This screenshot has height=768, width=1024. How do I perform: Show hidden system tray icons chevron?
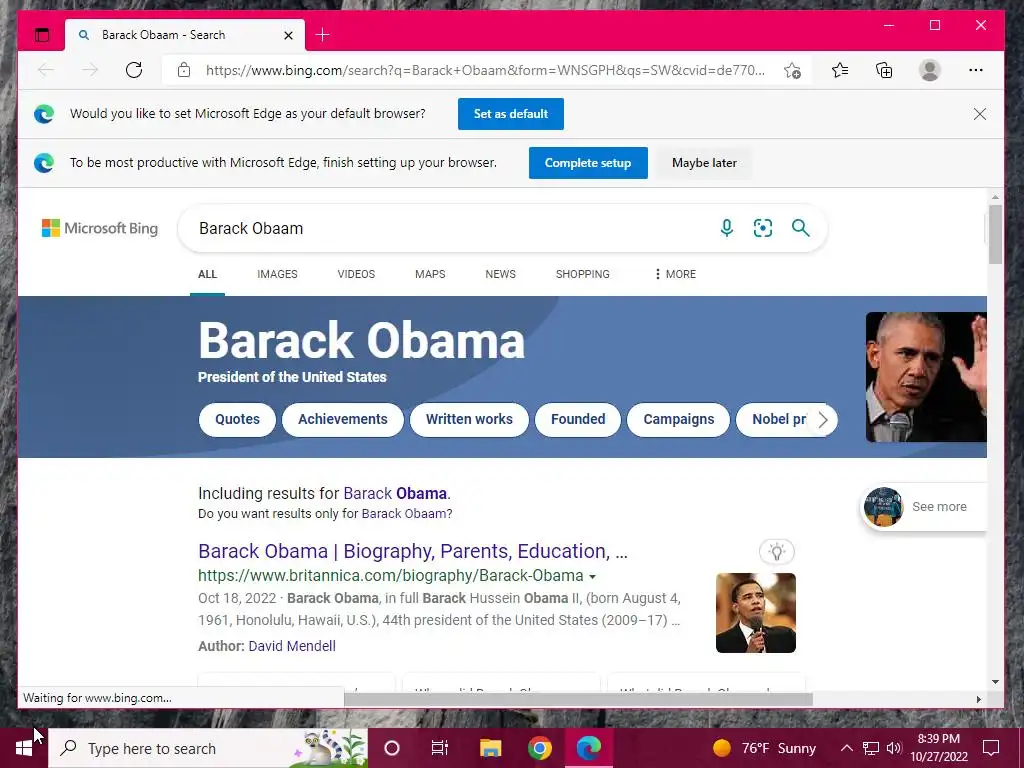tap(846, 748)
